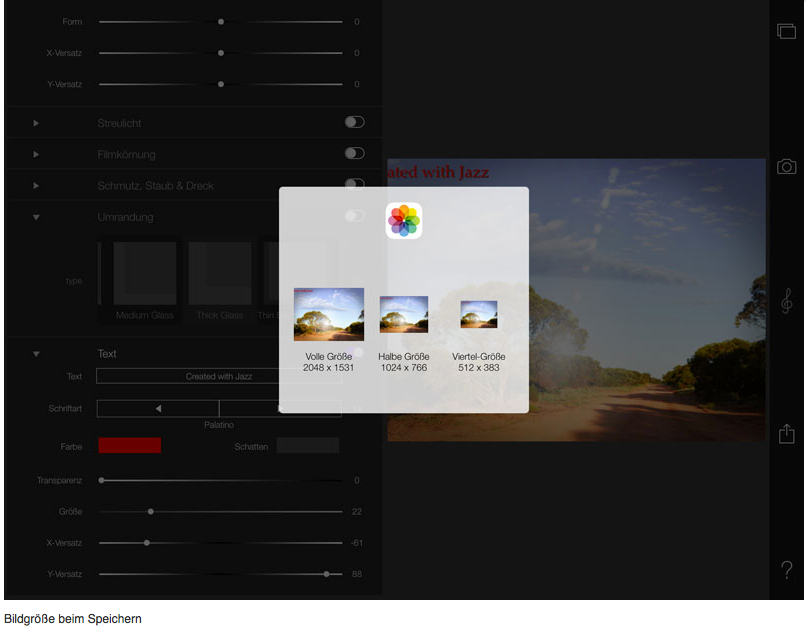
Task: Open help with the question mark icon
Action: point(786,570)
